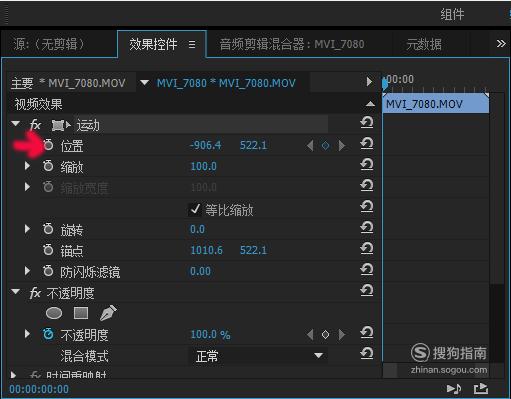The height and width of the screenshot is (399, 511).
Task: Go to next 不透明度 keyframe
Action: (x=342, y=334)
